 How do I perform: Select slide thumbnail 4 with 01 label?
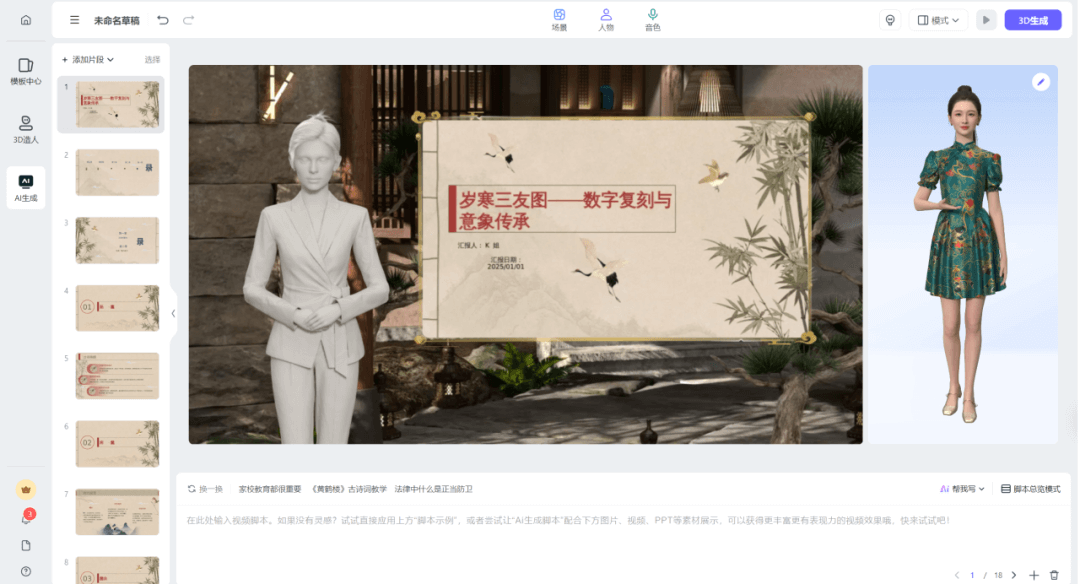(x=117, y=308)
